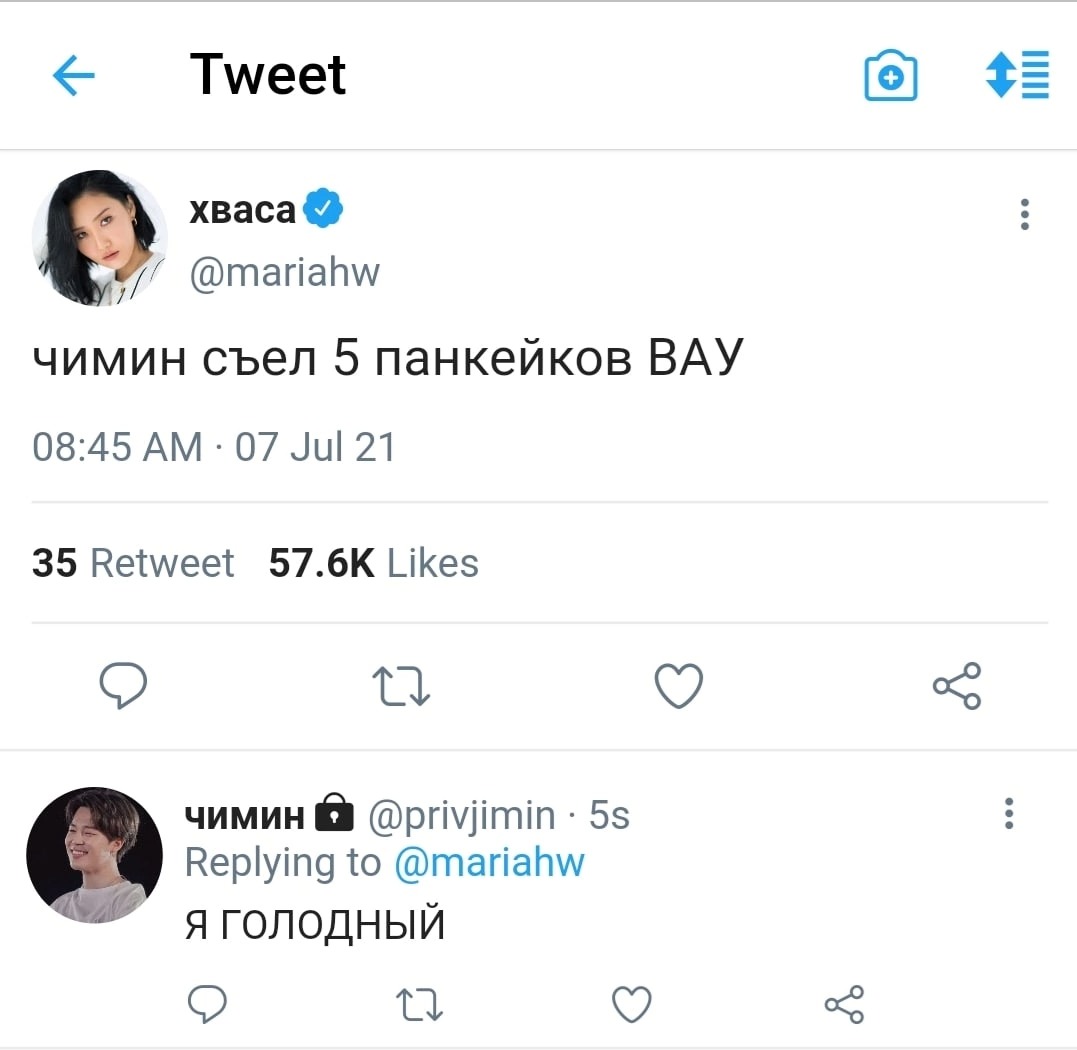Share the main tweet
The width and height of the screenshot is (1077, 1050).
957,686
